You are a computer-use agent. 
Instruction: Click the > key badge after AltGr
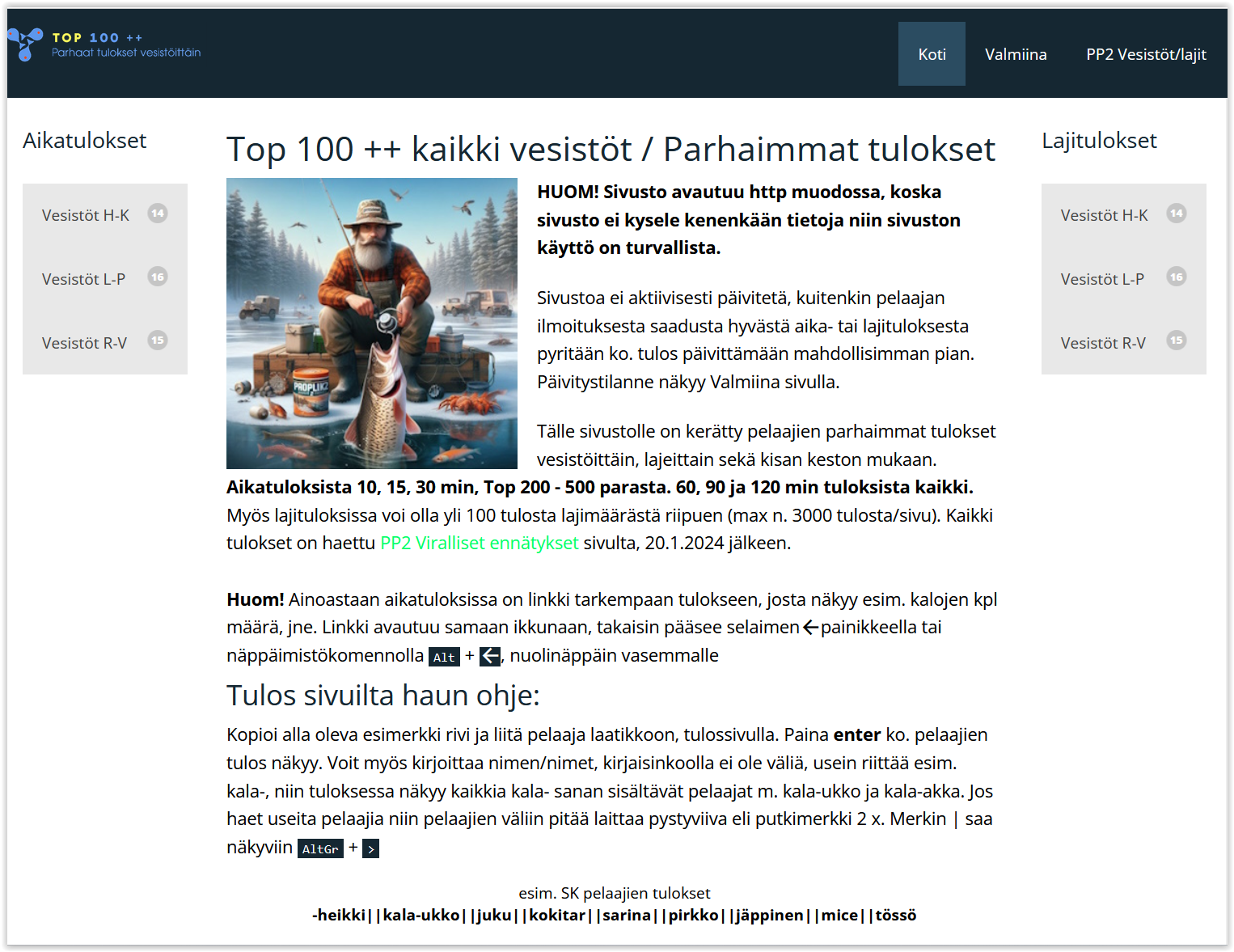pyautogui.click(x=370, y=848)
